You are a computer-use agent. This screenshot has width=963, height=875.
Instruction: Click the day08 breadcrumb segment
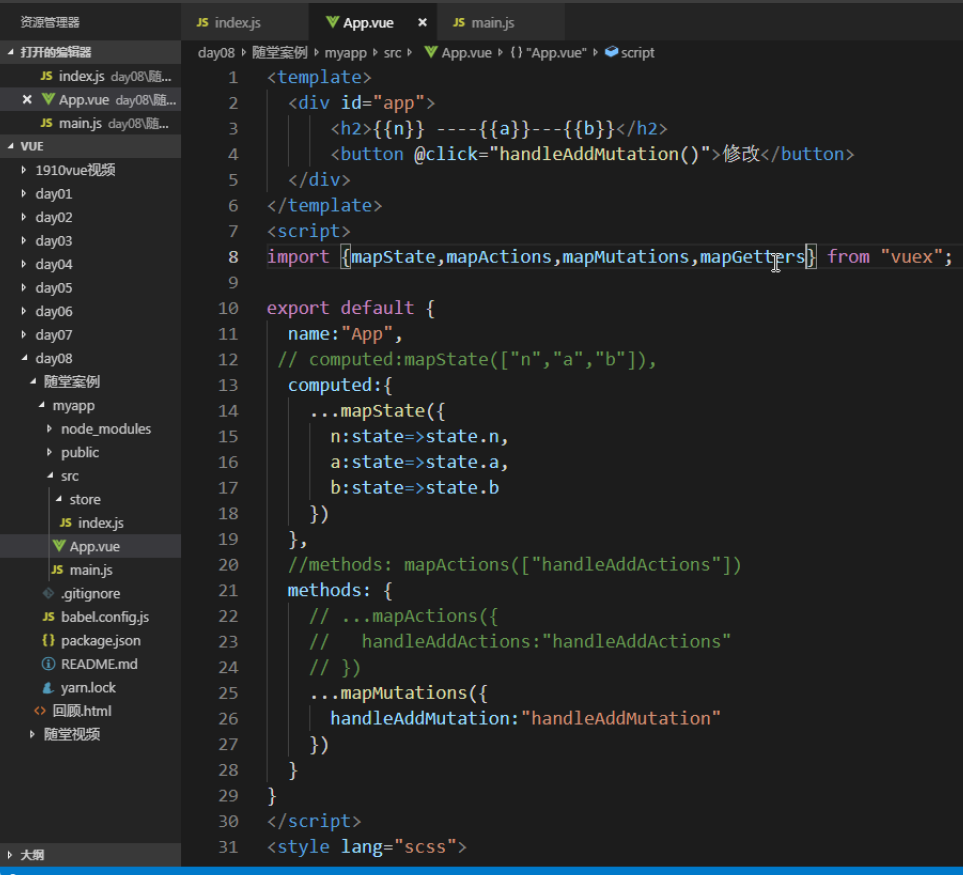click(216, 53)
